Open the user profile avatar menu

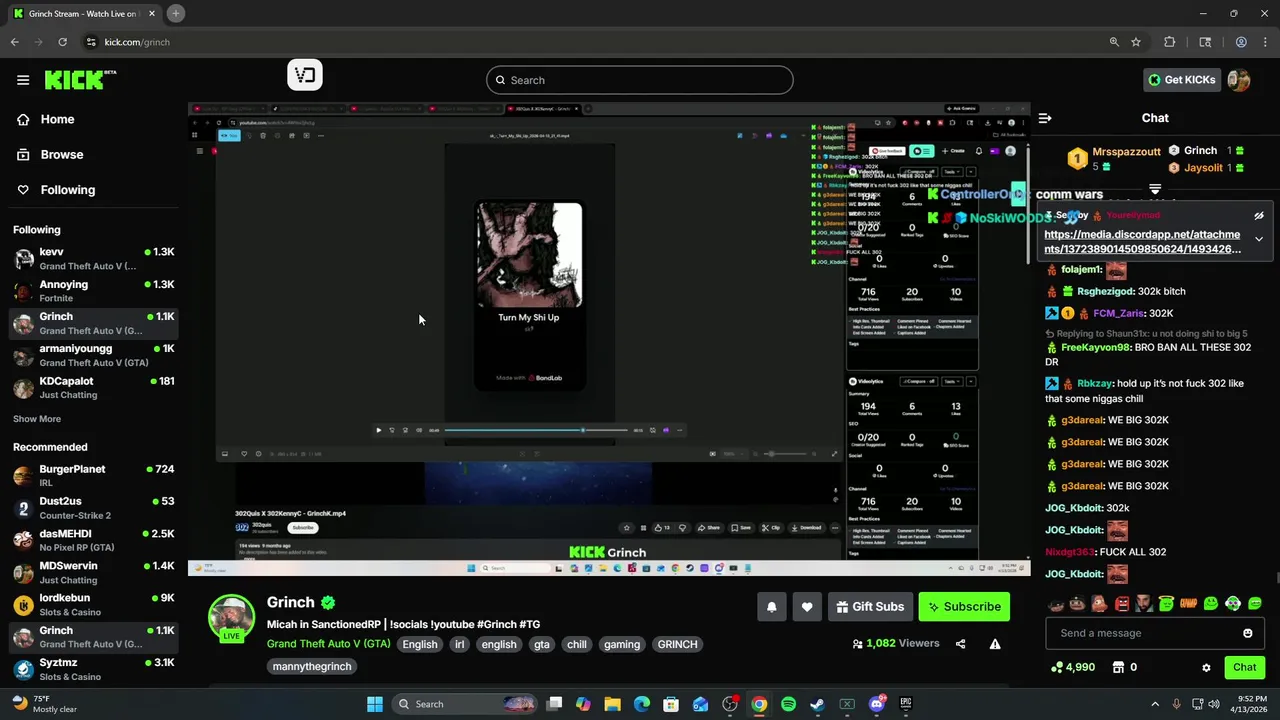click(x=1239, y=80)
